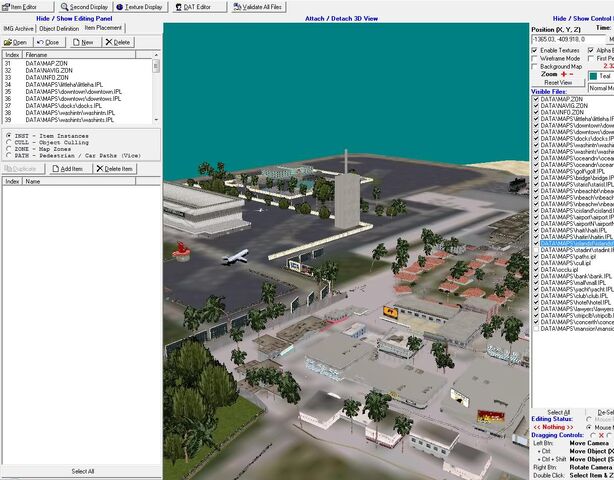Click the file list scroll down arrow
Viewport: 614px width, 480px height.
[156, 119]
